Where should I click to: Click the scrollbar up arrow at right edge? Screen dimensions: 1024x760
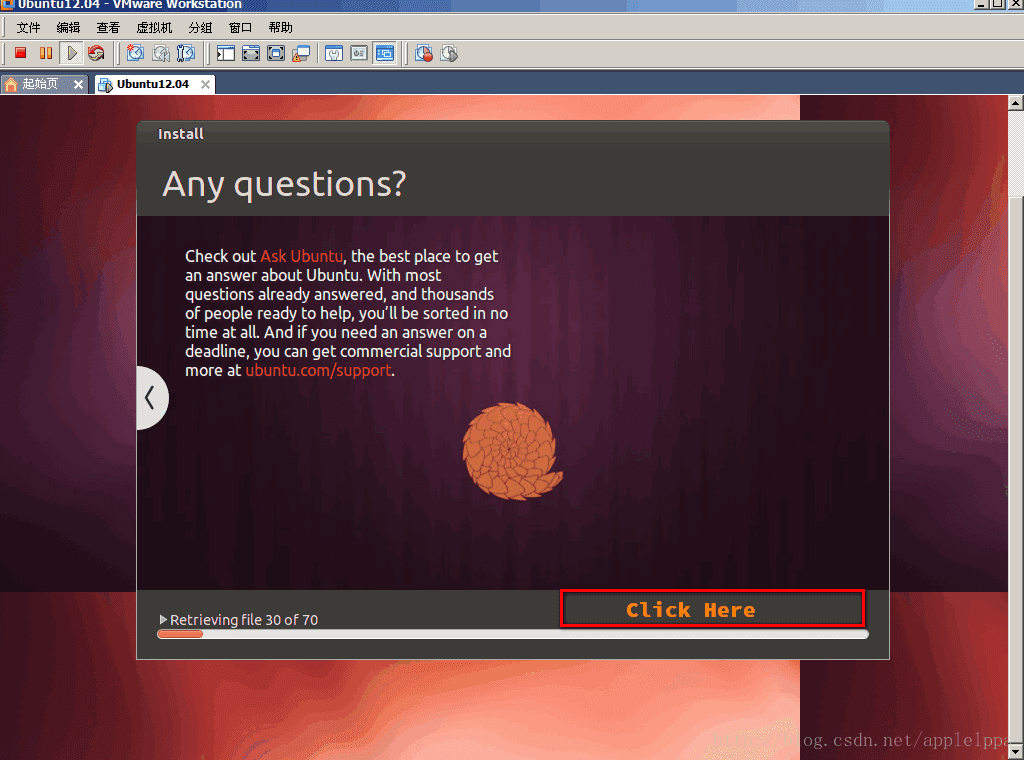[x=1016, y=103]
